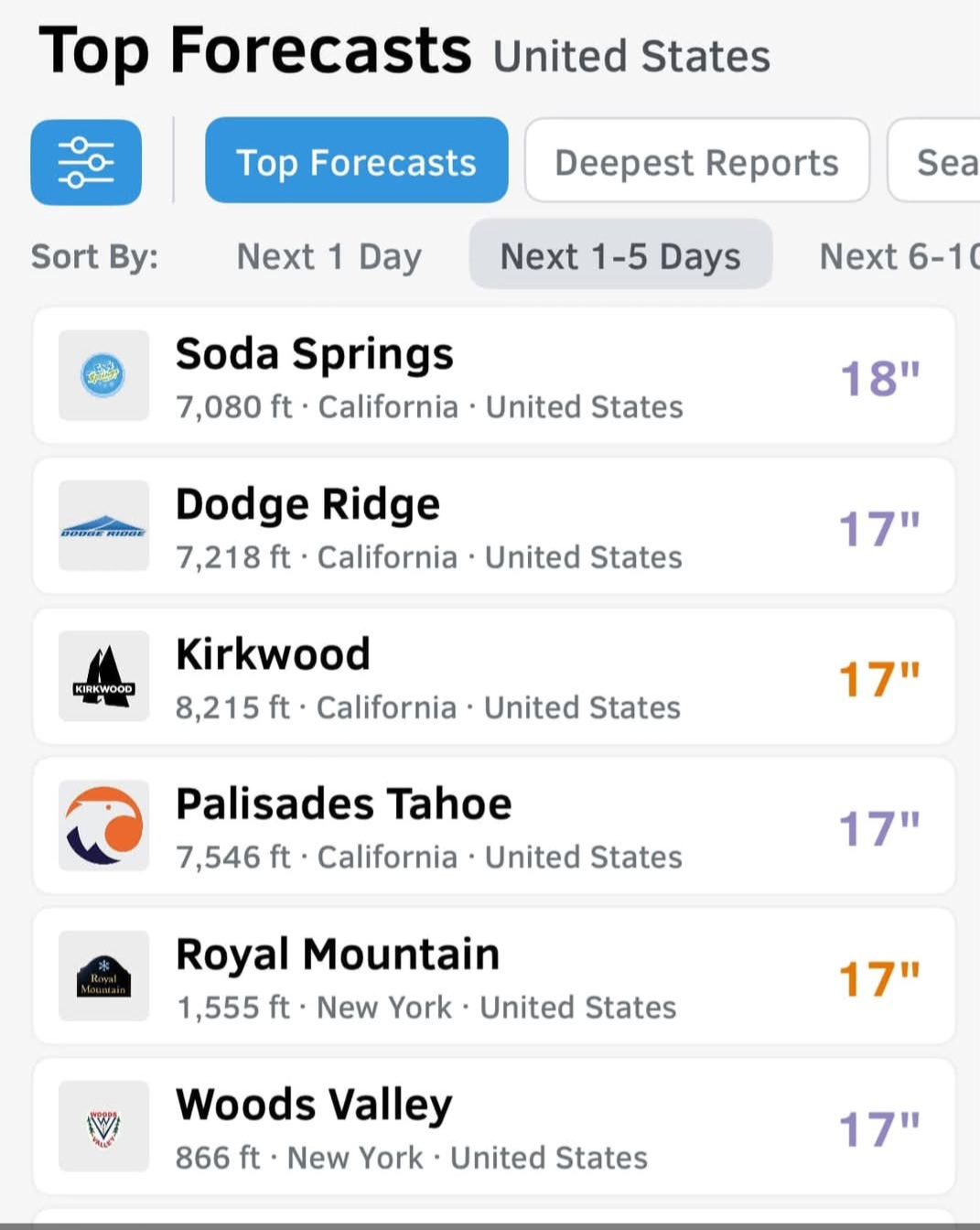The width and height of the screenshot is (980, 1230).
Task: Sort by Next 1-5 Days
Action: pos(620,256)
